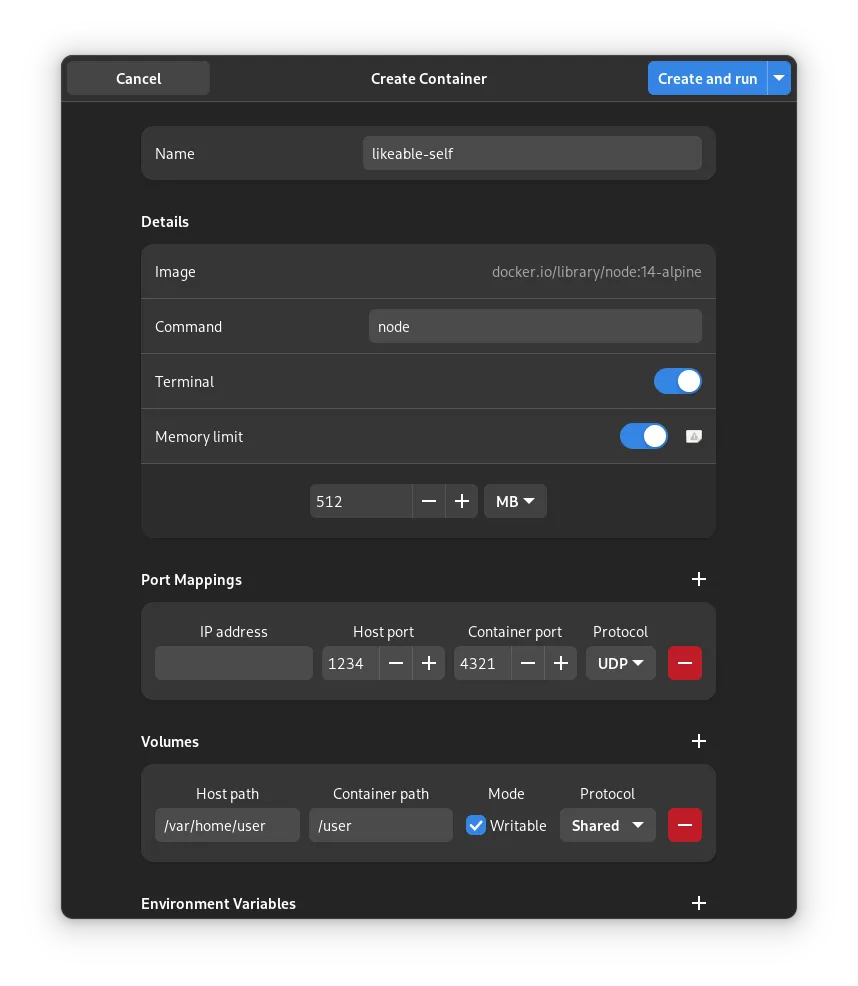Turn off the Memory limit switch
Image resolution: width=858 pixels, height=986 pixels.
[x=644, y=436]
